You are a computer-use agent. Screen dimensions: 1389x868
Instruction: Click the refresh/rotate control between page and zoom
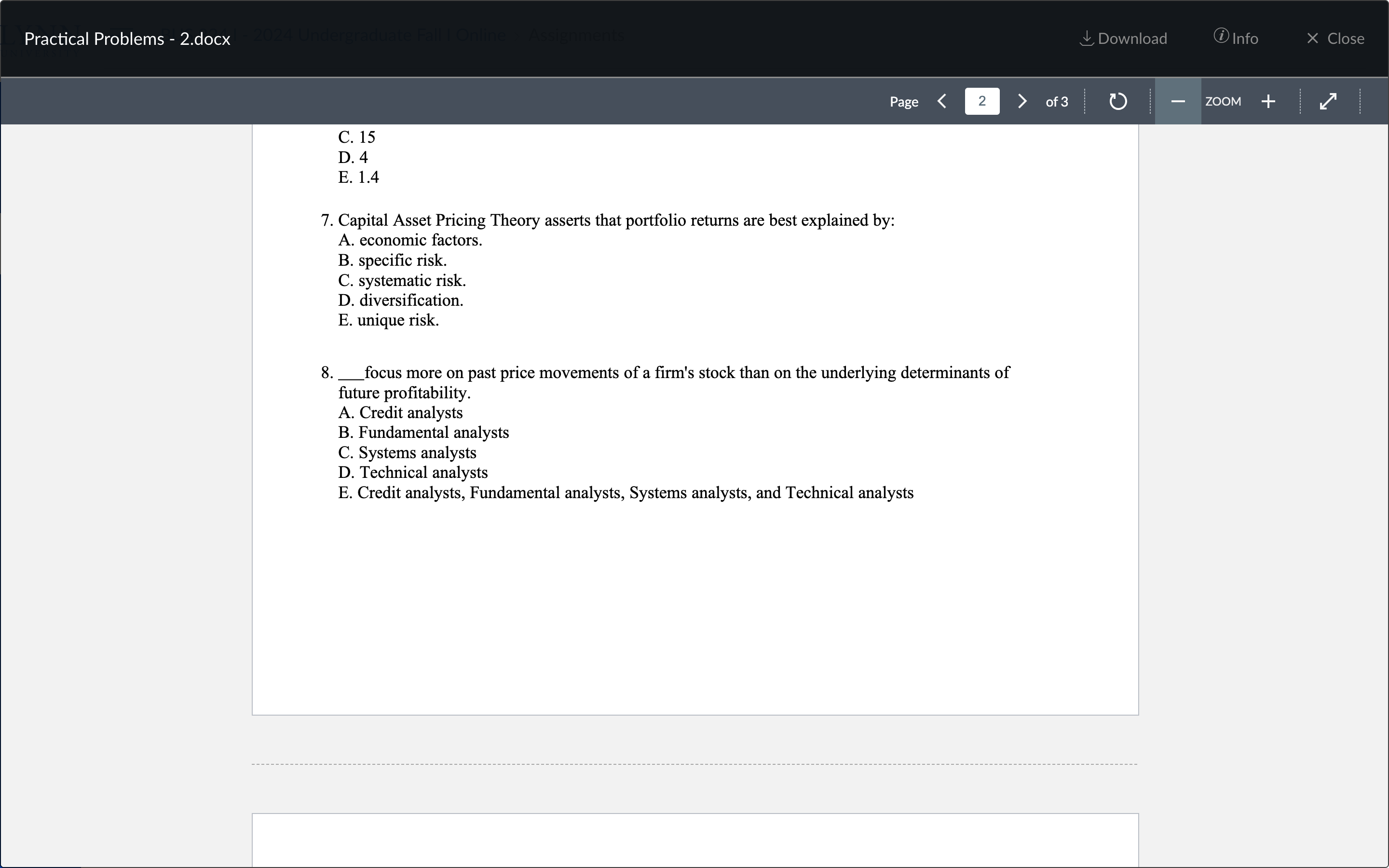tap(1117, 101)
